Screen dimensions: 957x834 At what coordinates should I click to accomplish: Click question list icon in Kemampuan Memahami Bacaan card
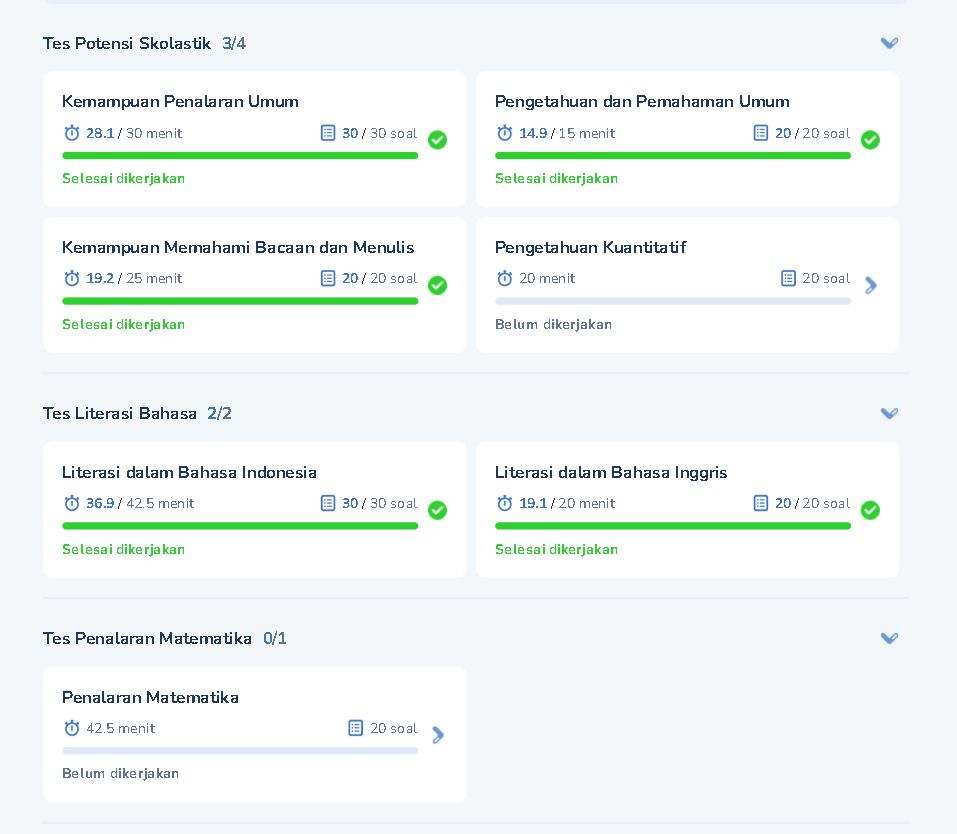(328, 278)
